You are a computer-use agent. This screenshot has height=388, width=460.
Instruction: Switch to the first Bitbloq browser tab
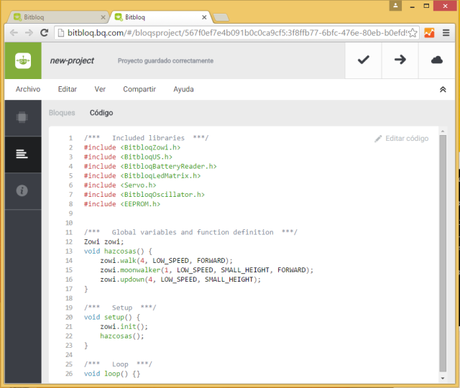(57, 17)
